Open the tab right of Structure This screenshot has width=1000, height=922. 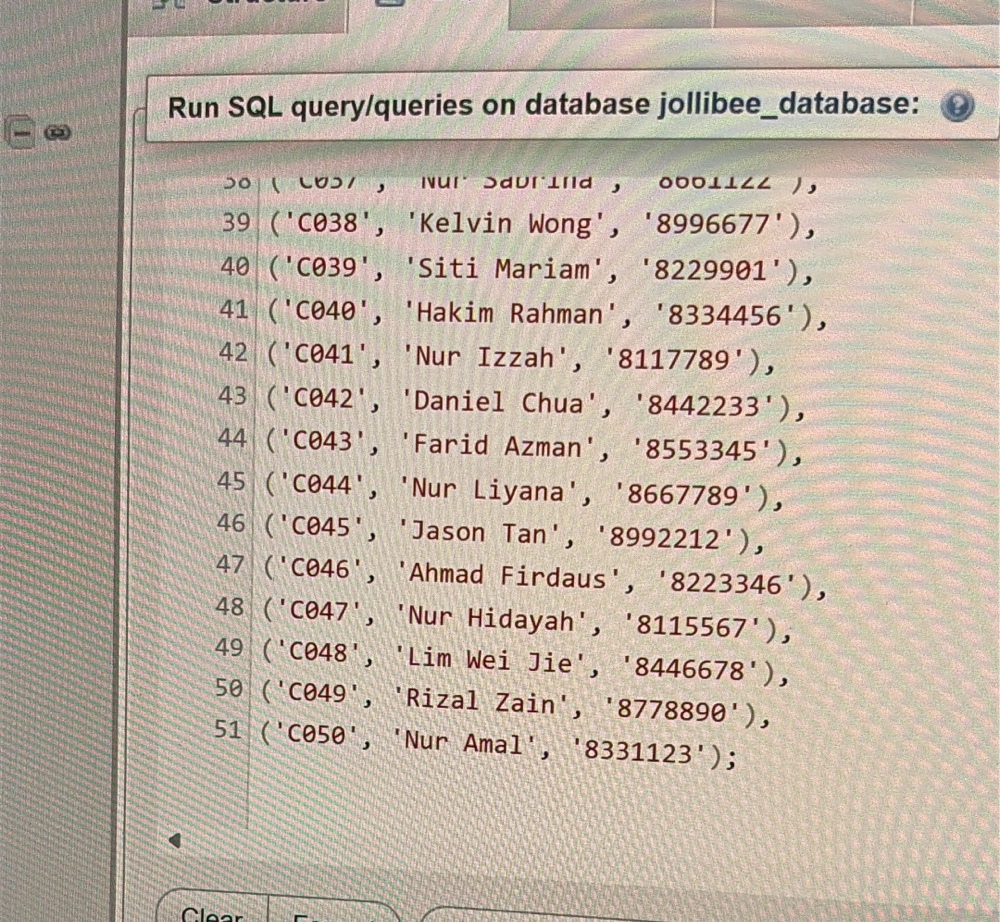pyautogui.click(x=427, y=10)
